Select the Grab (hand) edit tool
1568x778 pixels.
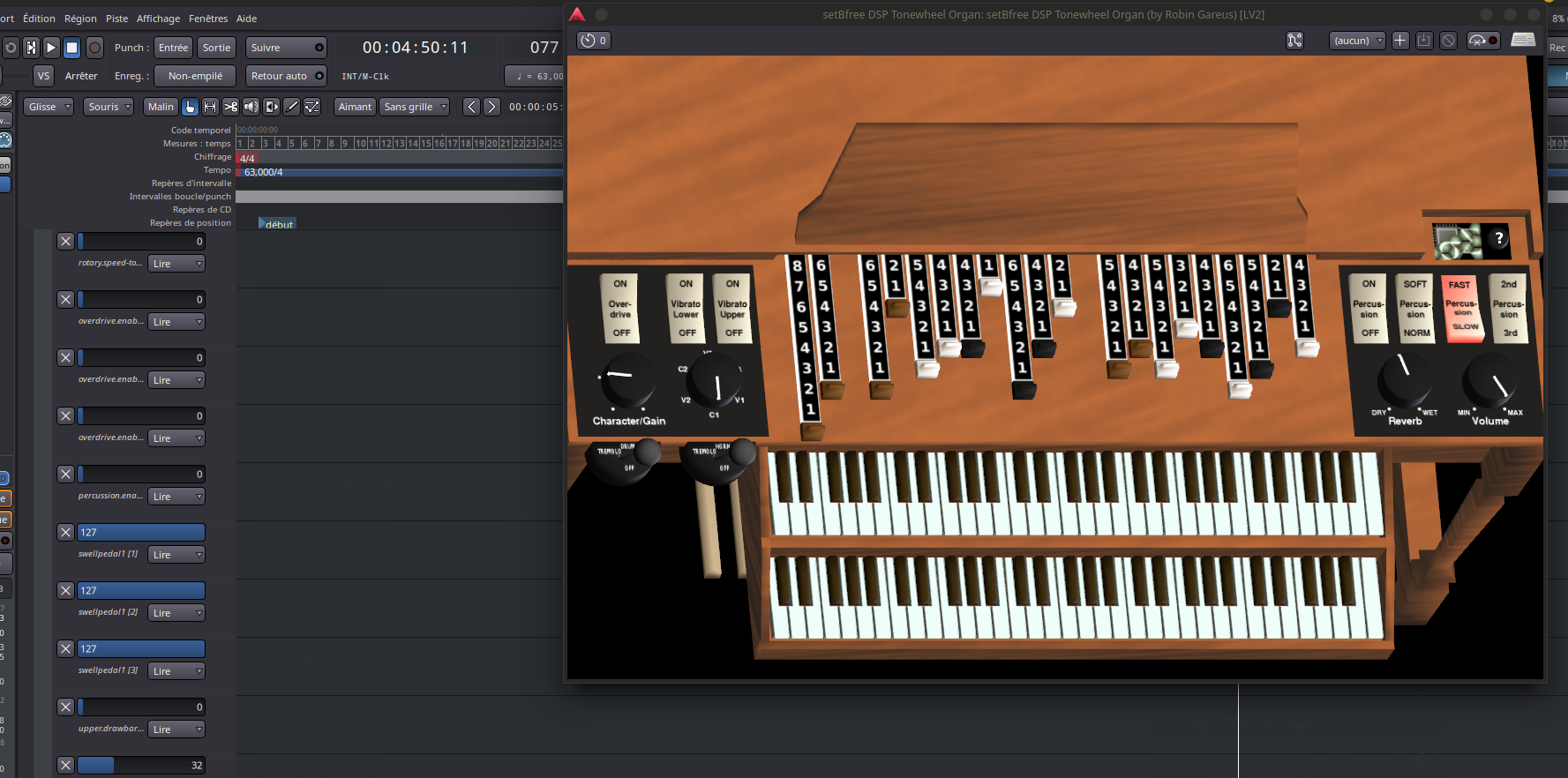tap(190, 107)
